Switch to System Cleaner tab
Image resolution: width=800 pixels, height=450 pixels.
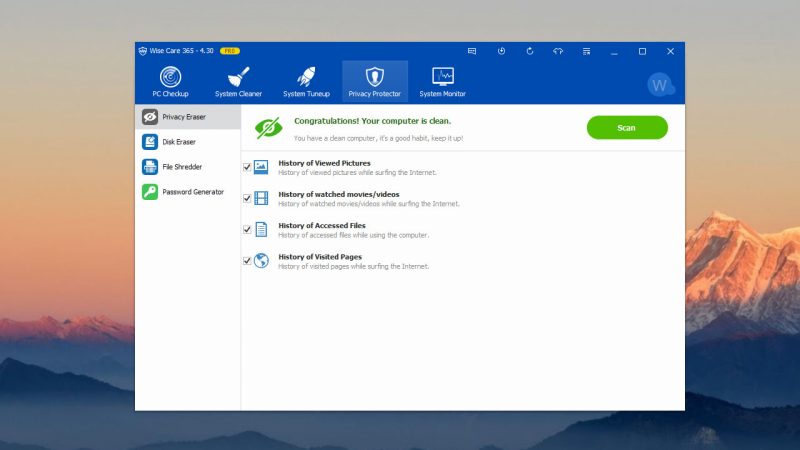coord(238,82)
